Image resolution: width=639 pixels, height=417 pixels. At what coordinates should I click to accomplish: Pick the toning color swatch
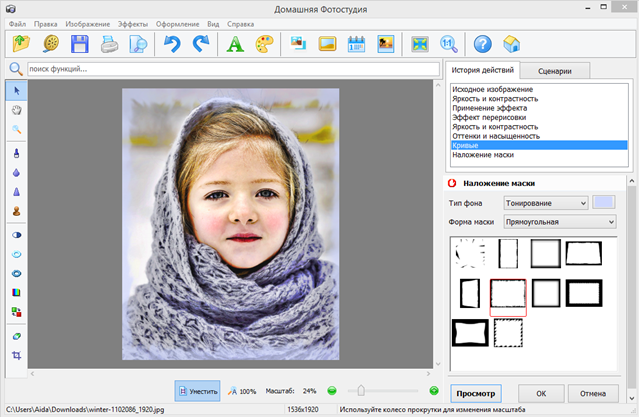pyautogui.click(x=604, y=203)
